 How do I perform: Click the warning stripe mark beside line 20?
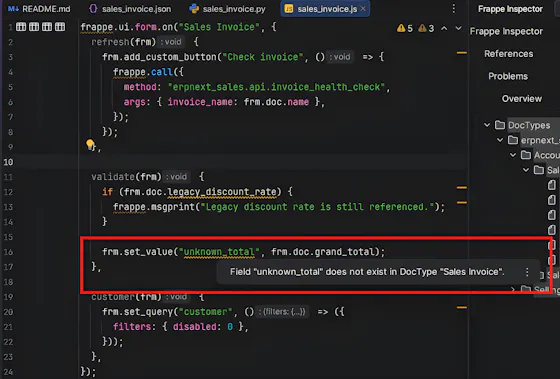(462, 307)
